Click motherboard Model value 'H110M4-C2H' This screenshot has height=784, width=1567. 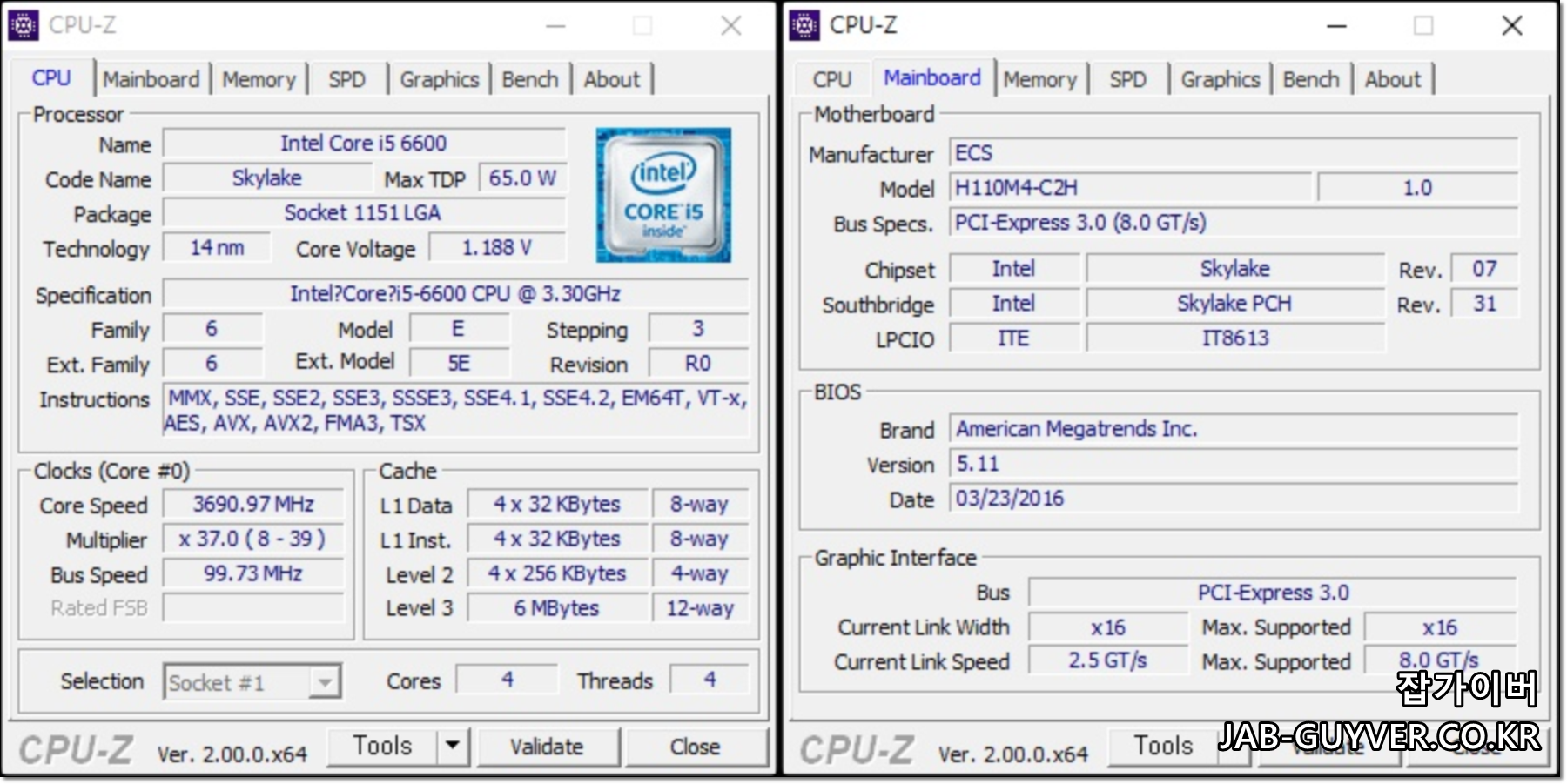(x=1131, y=187)
